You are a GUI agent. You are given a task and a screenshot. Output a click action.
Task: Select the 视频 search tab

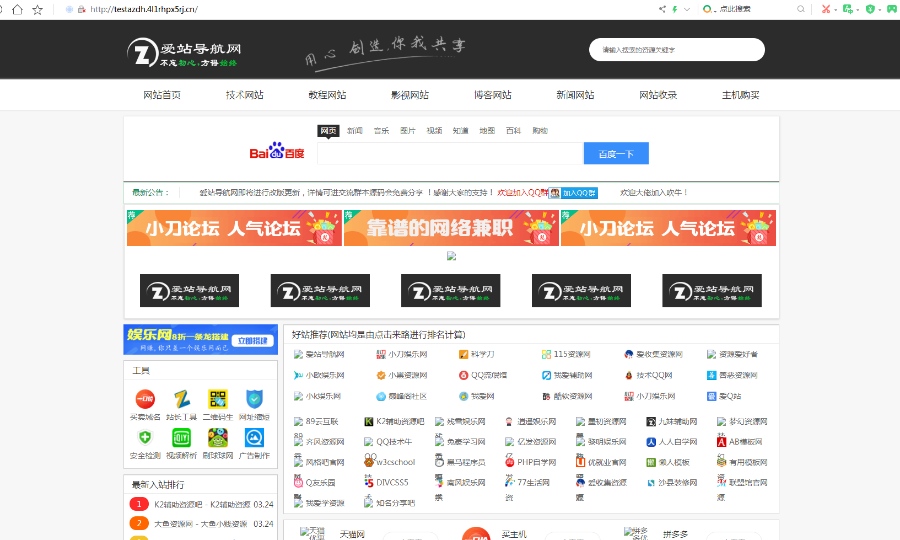pos(434,131)
